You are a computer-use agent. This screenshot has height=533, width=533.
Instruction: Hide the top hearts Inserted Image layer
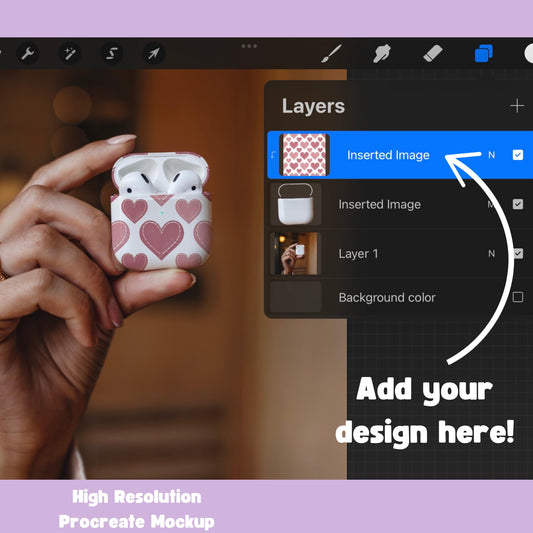pos(517,155)
